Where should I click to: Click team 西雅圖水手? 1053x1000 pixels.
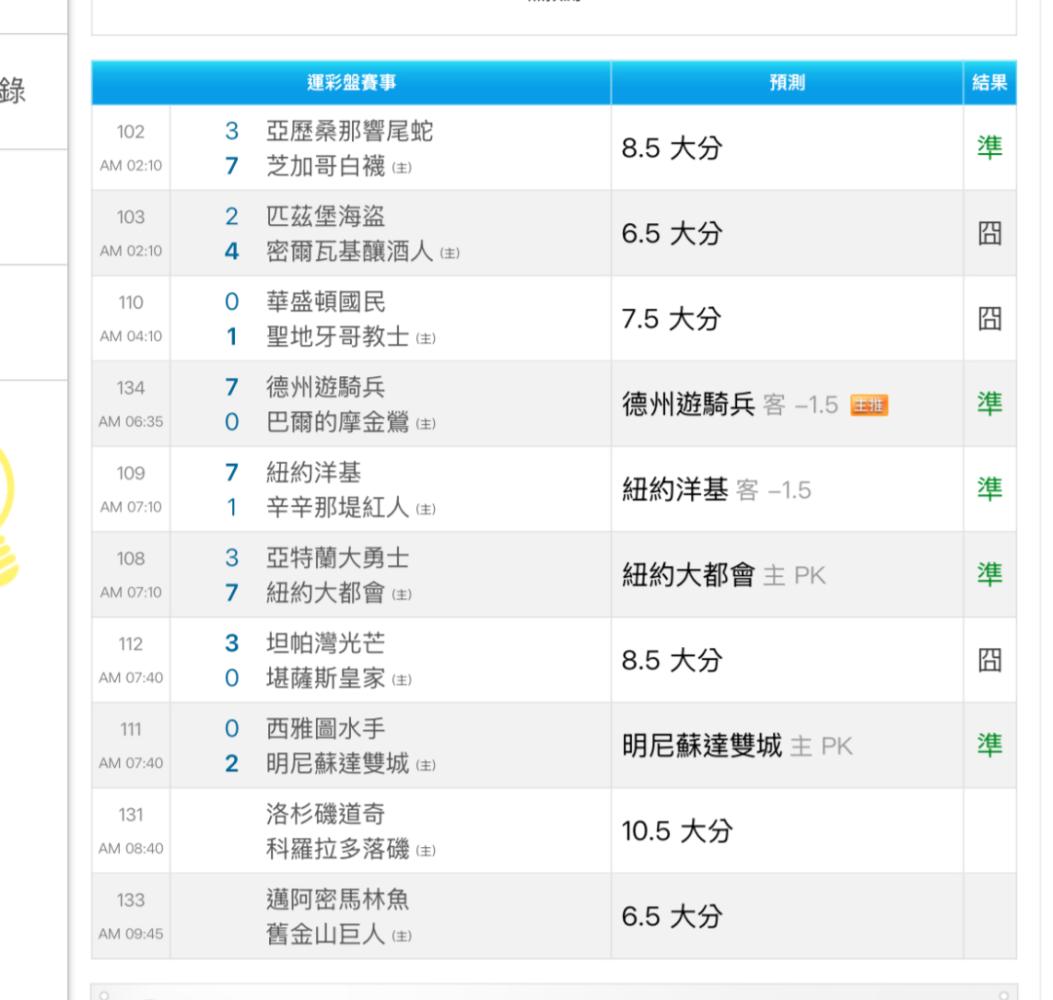(x=326, y=728)
